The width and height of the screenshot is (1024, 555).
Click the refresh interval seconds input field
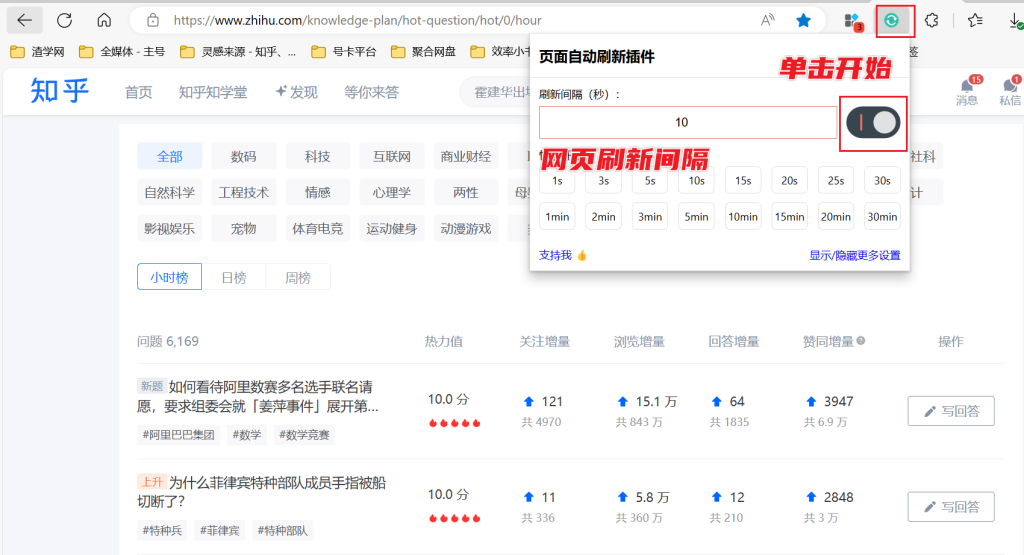point(688,122)
